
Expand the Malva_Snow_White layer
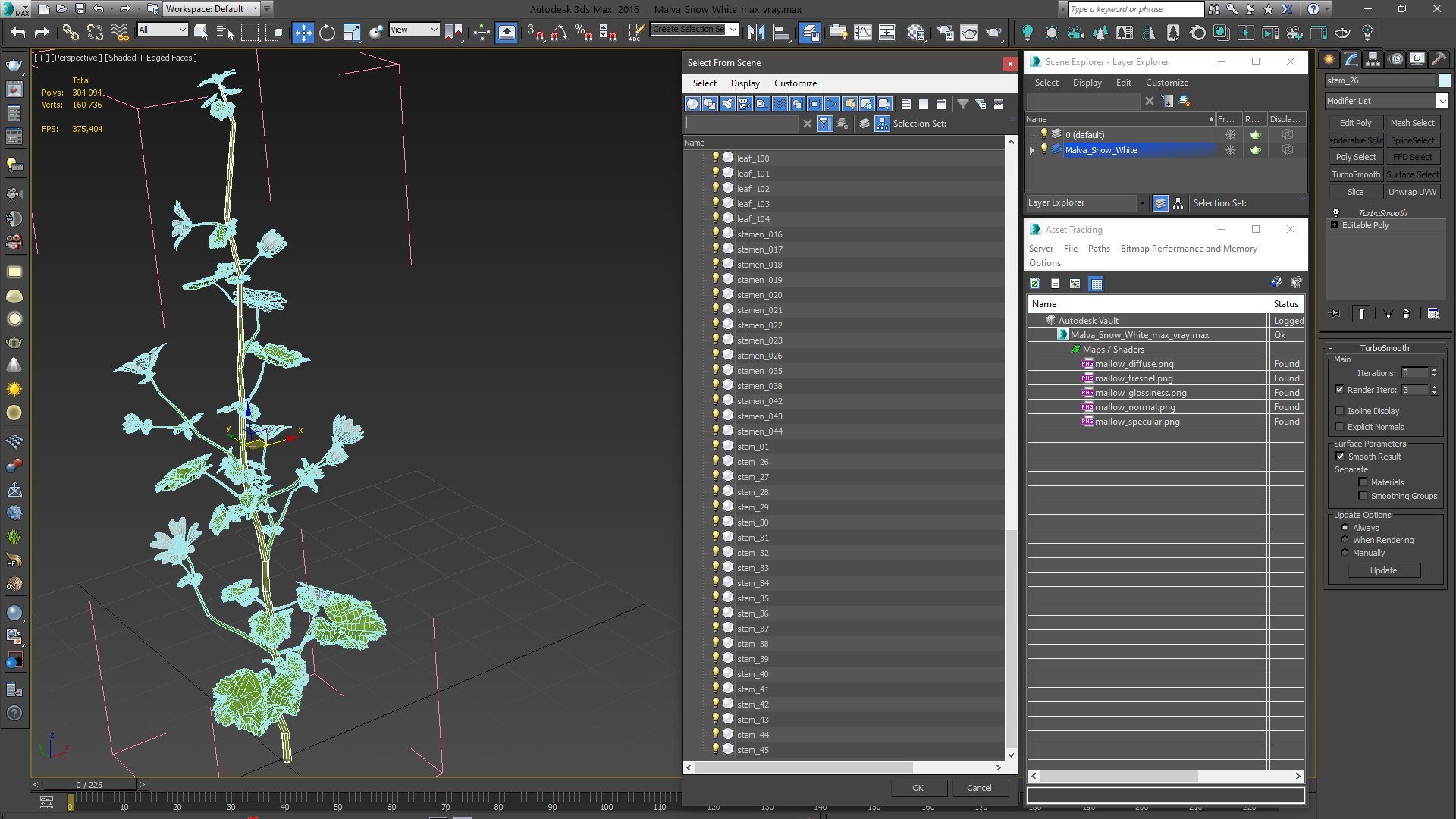pos(1031,150)
